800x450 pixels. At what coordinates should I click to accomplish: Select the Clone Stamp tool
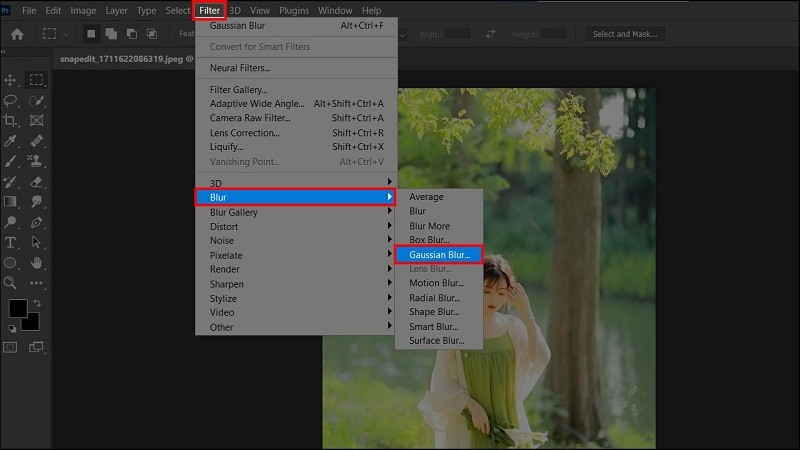(35, 161)
